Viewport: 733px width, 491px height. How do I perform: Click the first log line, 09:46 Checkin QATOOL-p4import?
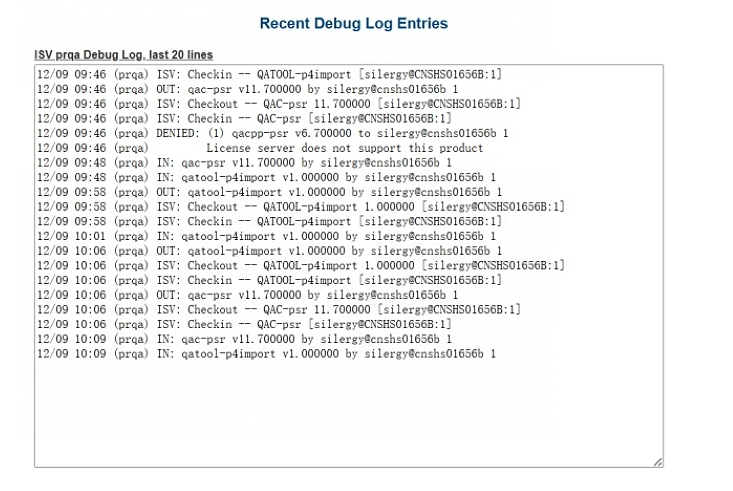[x=268, y=74]
